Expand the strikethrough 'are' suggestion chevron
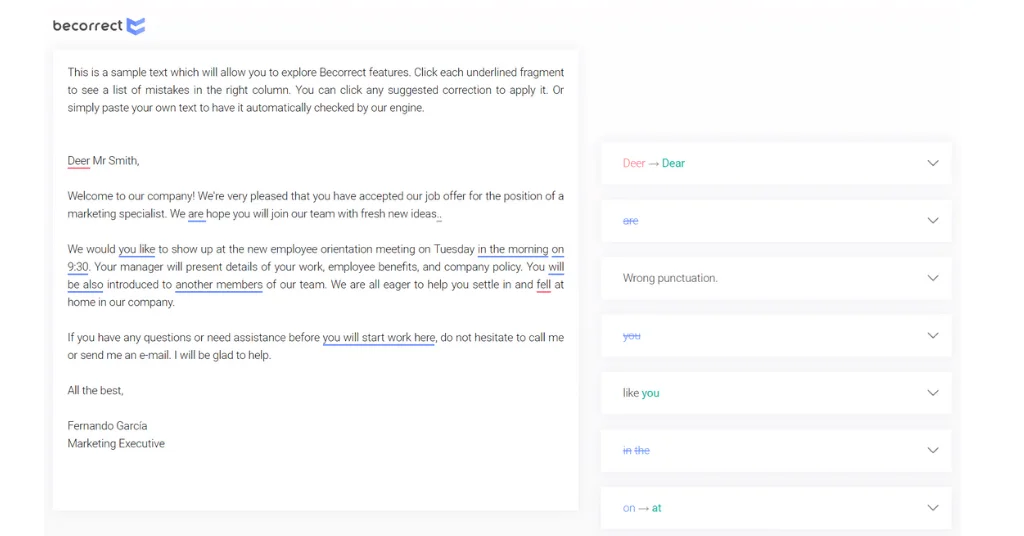The width and height of the screenshot is (1024, 536). click(x=932, y=221)
